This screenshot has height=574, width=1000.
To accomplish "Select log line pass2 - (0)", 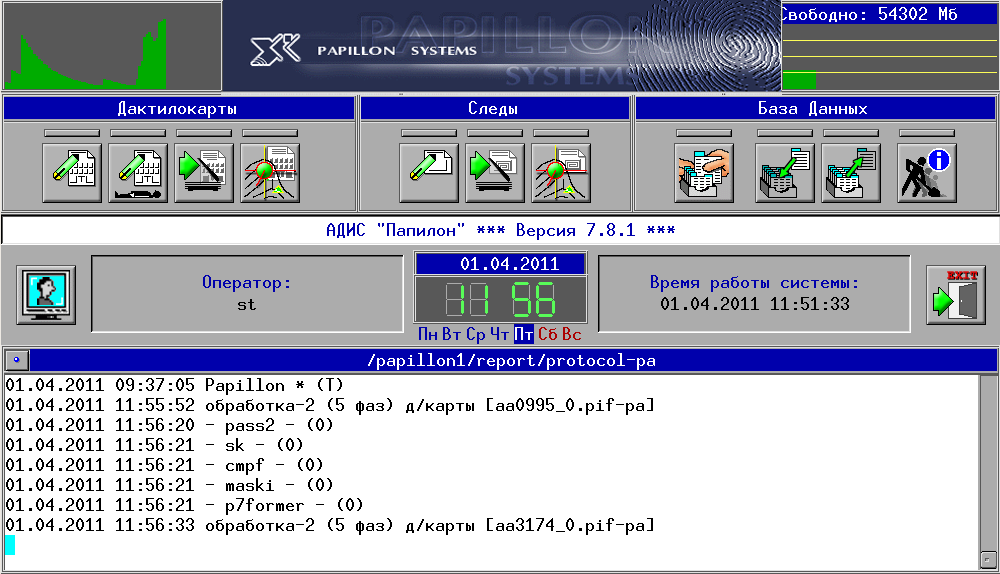I will (169, 425).
